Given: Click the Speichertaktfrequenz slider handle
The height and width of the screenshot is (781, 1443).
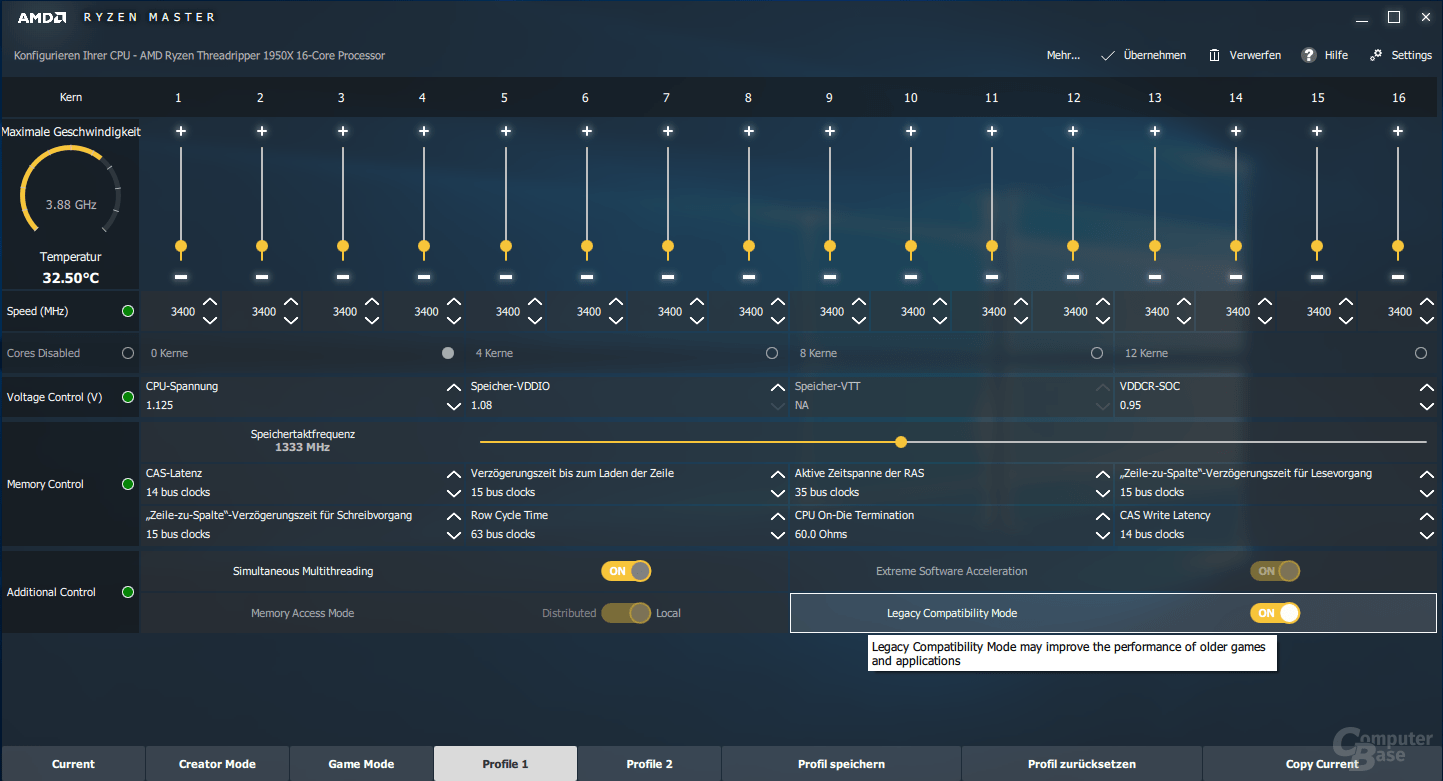Looking at the screenshot, I should [901, 442].
